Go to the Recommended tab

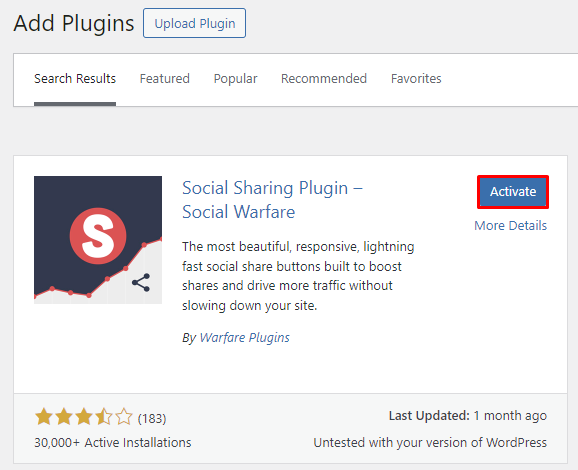point(324,79)
